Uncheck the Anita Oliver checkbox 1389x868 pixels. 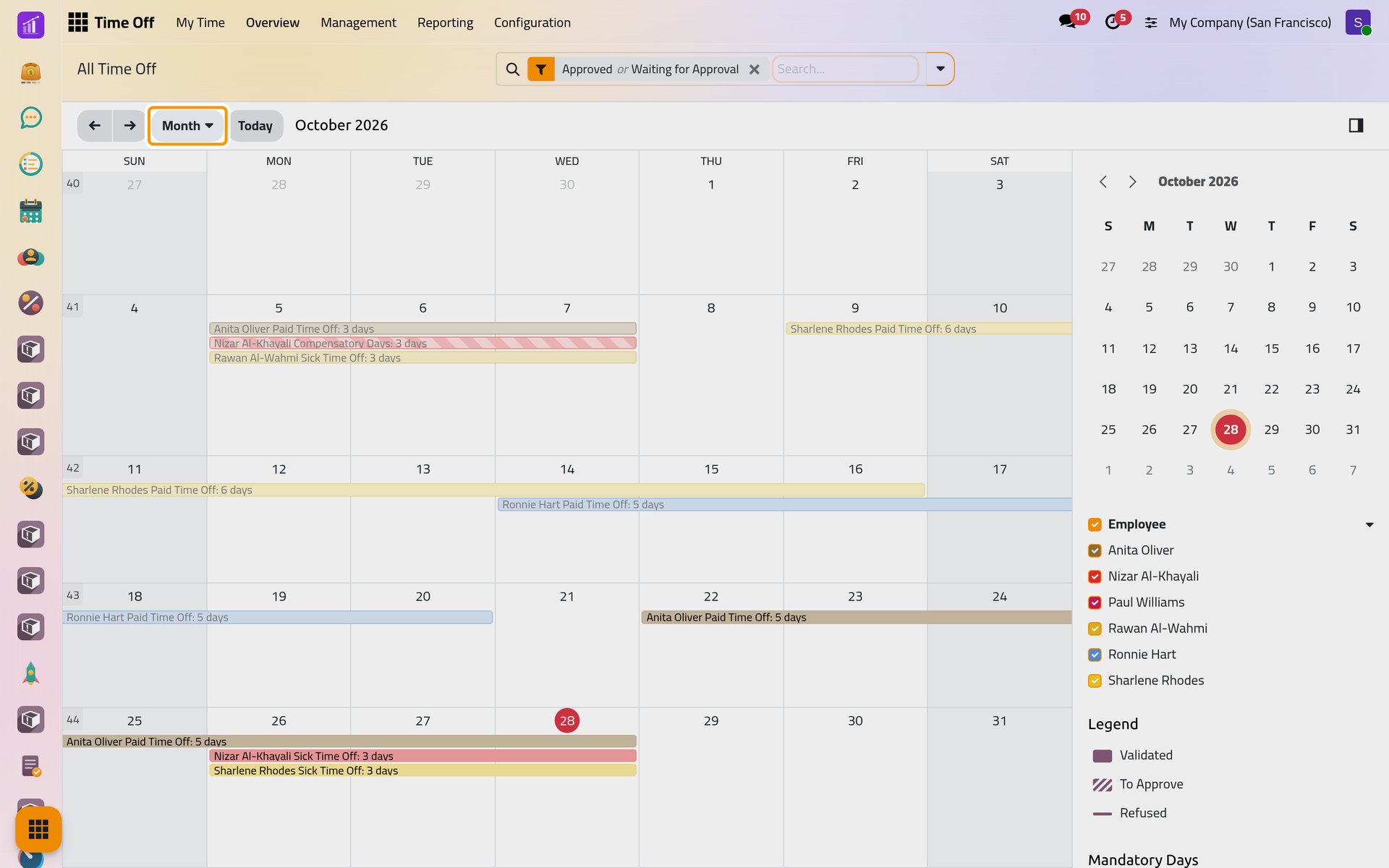click(x=1095, y=550)
